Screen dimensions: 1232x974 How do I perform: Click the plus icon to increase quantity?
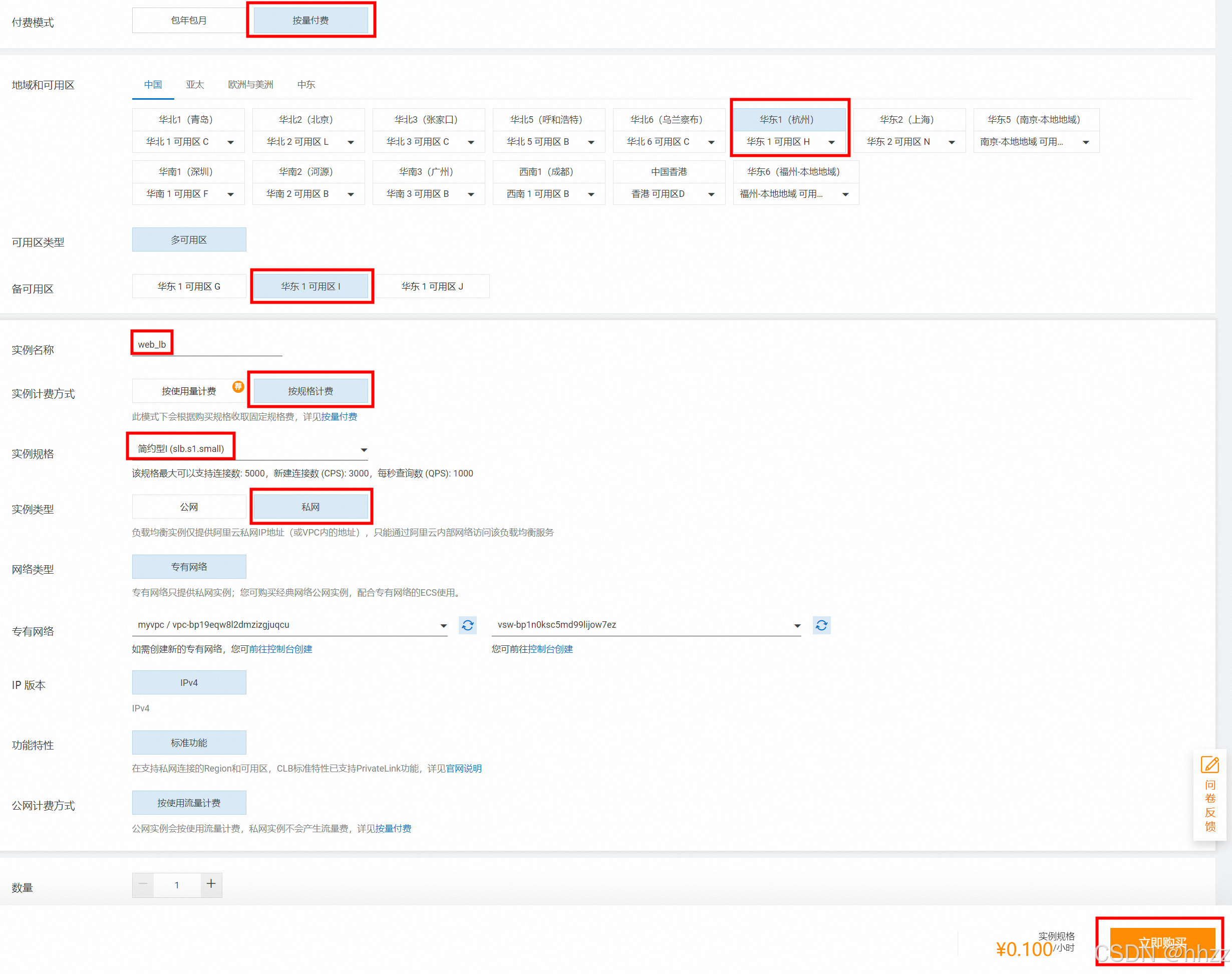(211, 884)
